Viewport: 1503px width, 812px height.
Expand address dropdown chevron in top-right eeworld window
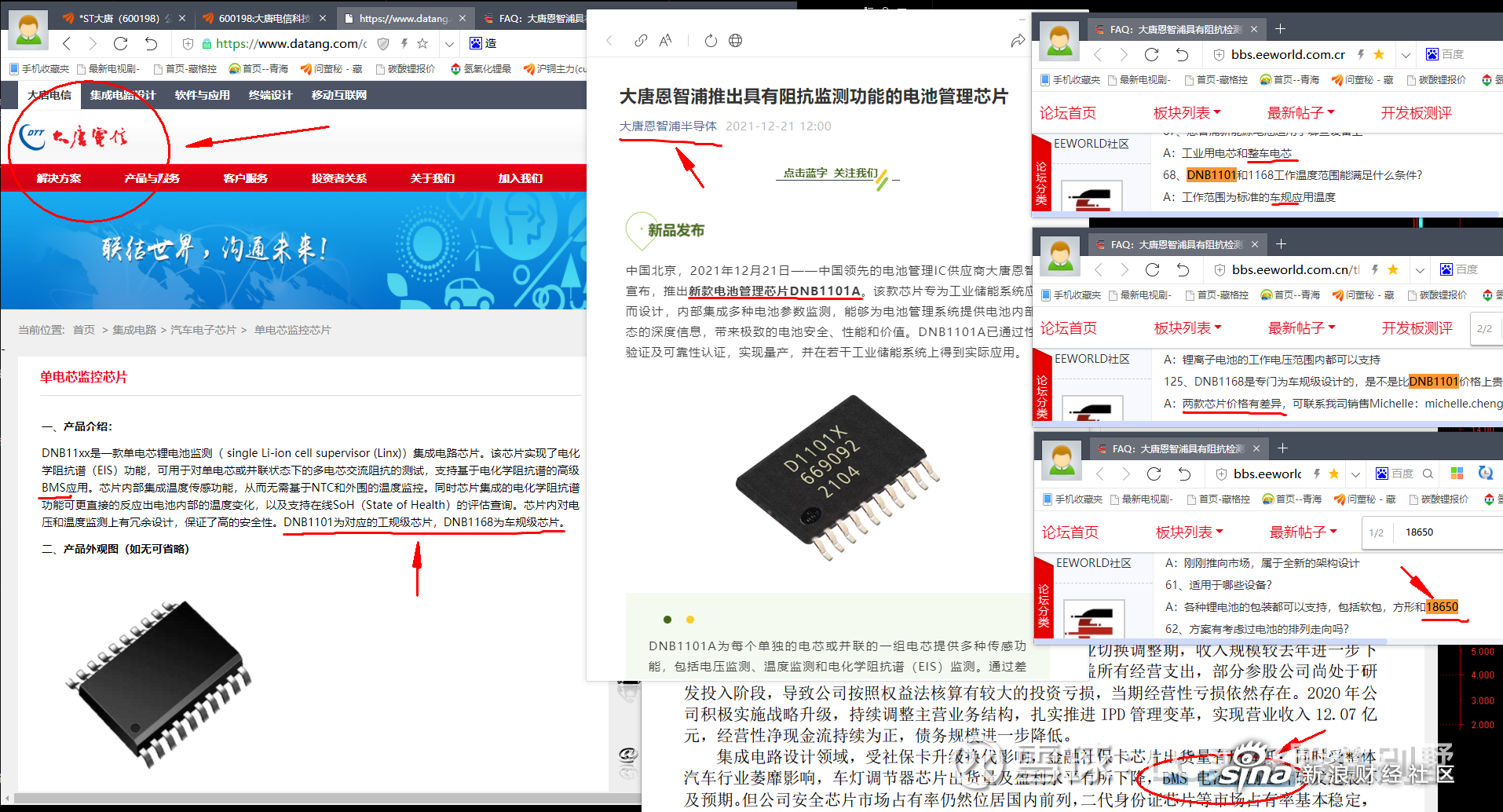click(x=1406, y=54)
